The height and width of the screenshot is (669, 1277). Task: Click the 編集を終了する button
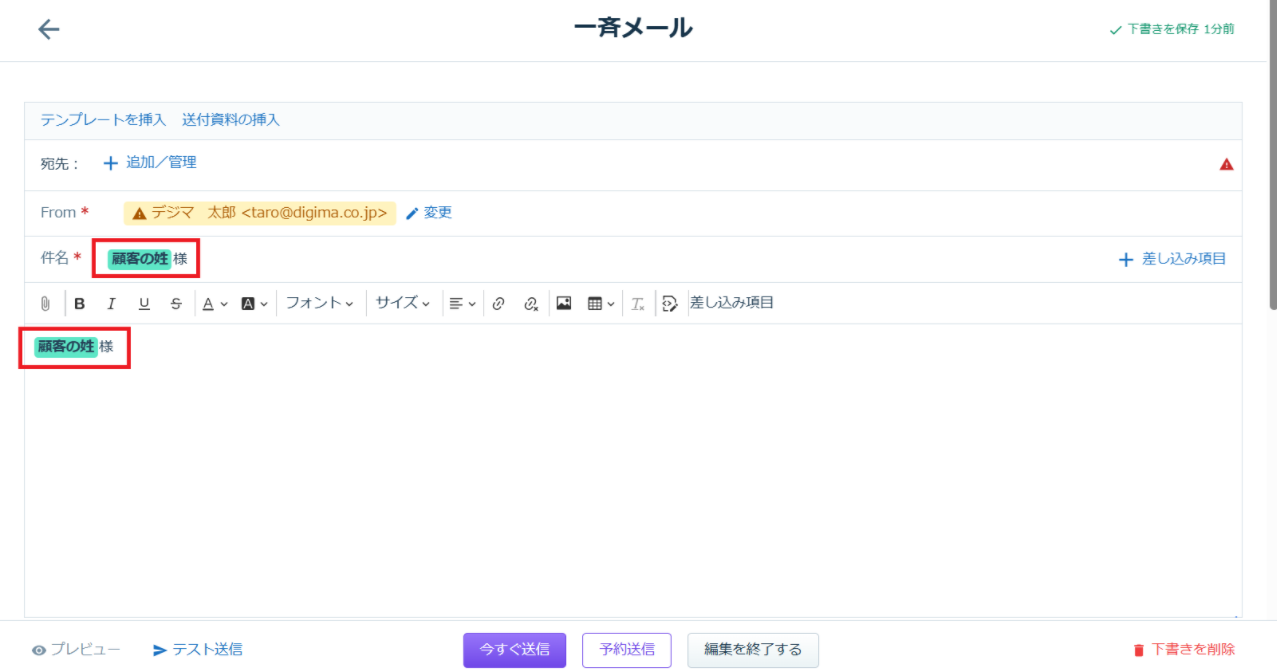coord(753,650)
